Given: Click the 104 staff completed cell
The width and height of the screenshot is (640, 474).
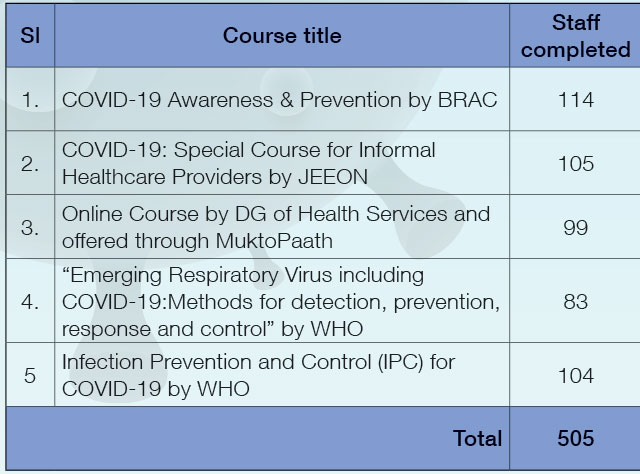Looking at the screenshot, I should coord(575,375).
